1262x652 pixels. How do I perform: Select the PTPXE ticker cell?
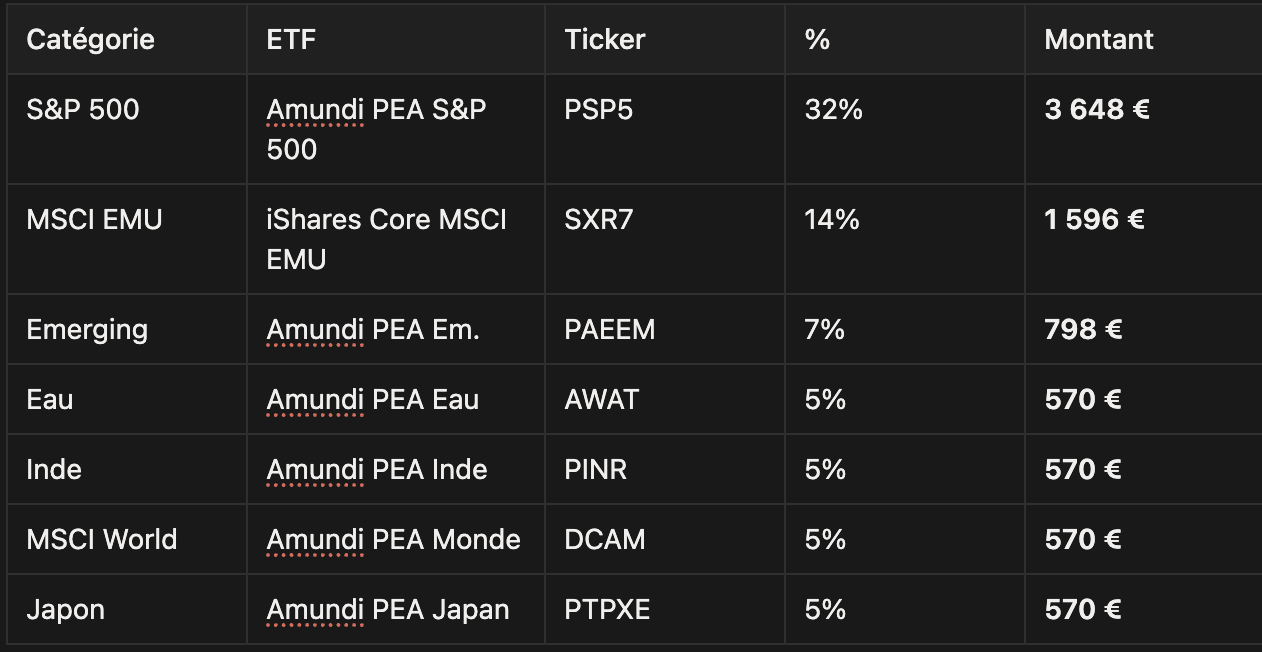pyautogui.click(x=607, y=610)
